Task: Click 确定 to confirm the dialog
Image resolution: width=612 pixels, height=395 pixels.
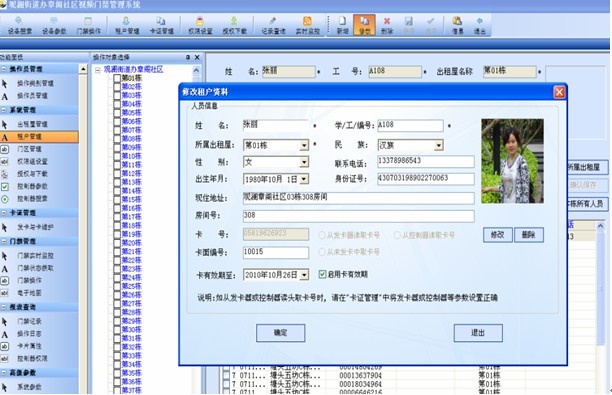Action: [280, 333]
